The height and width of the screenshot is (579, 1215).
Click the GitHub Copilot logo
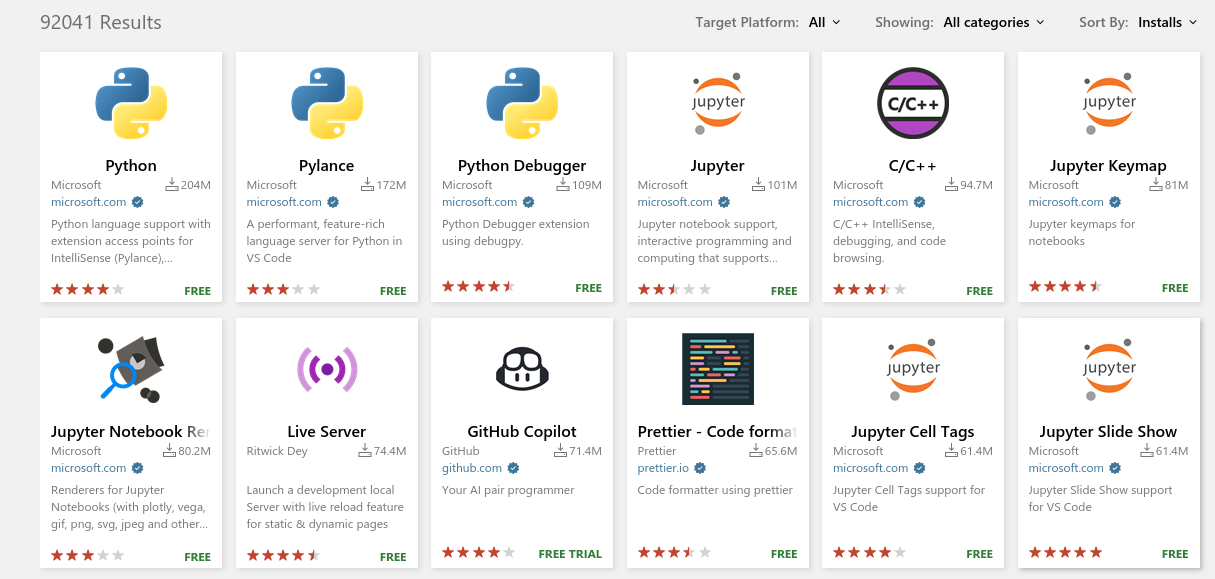coord(522,369)
